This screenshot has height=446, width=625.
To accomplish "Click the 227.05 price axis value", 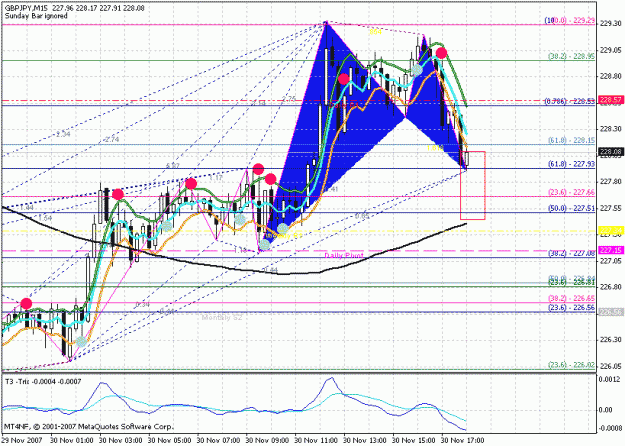I will click(609, 261).
